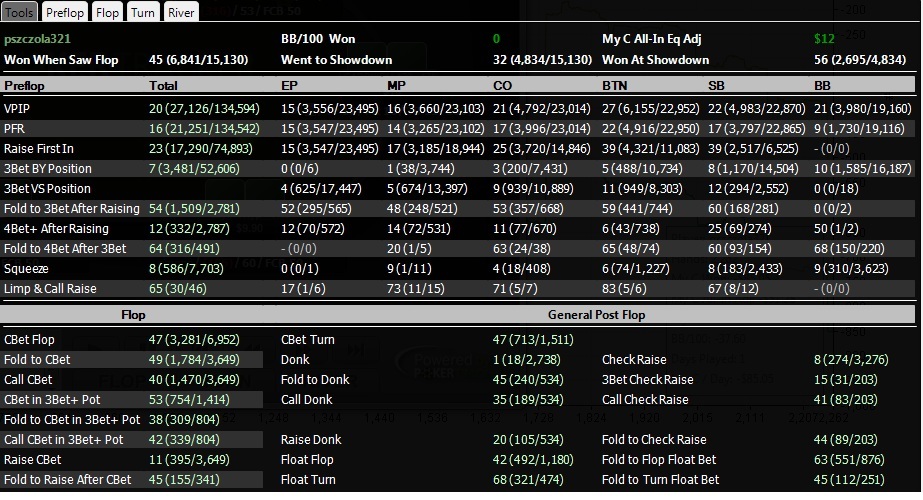Click the 3Bet BY Position label
Screen dimensions: 923x500
[48, 168]
